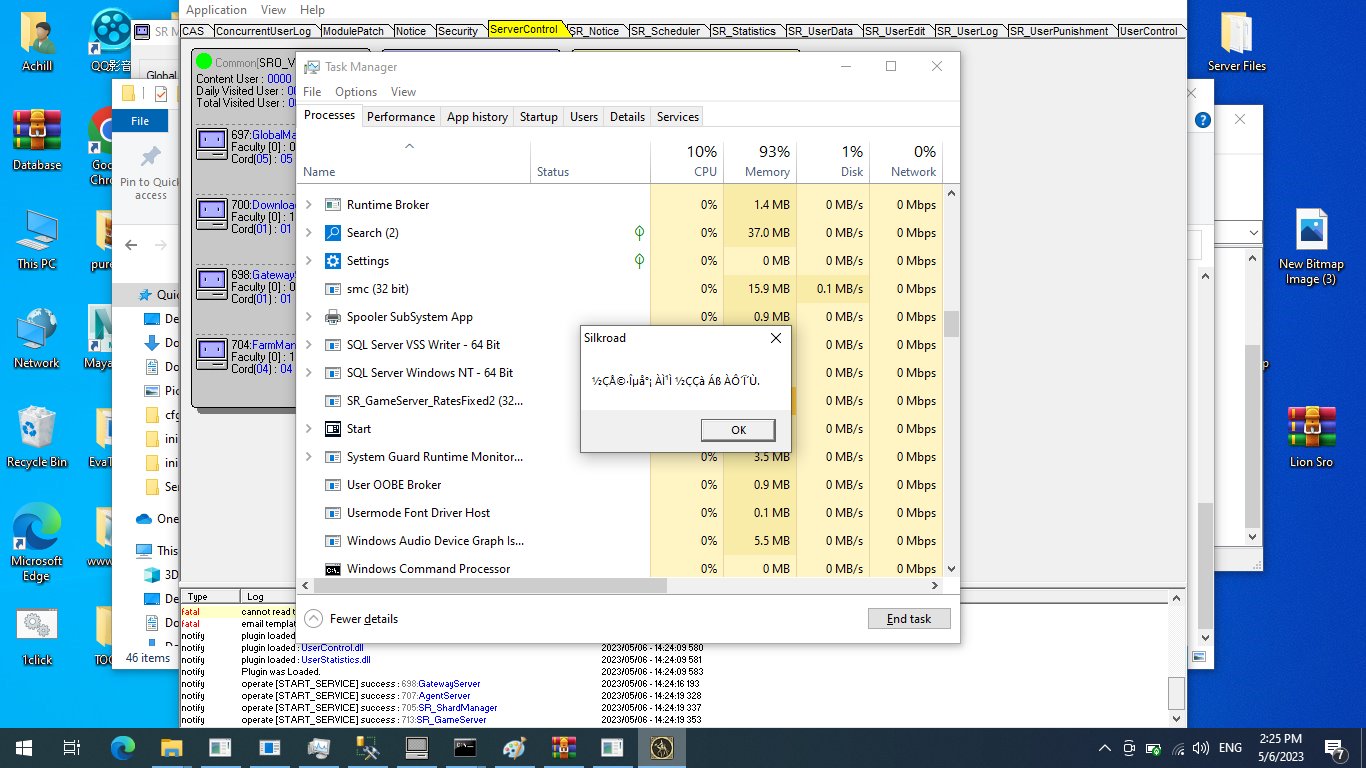Open the Help menu in SR manager
The width and height of the screenshot is (1366, 768).
(312, 10)
